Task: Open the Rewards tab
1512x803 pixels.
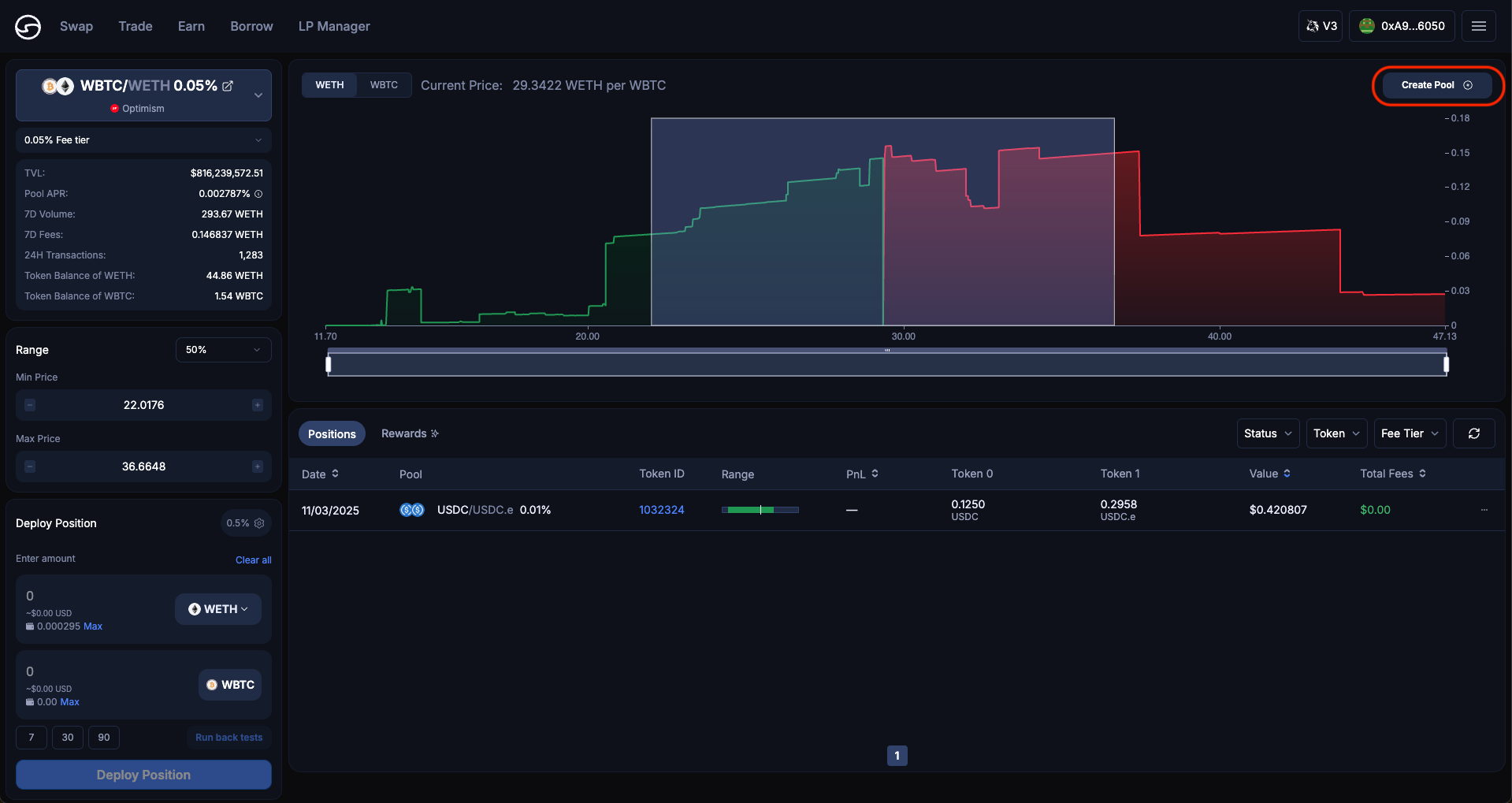Action: coord(410,433)
